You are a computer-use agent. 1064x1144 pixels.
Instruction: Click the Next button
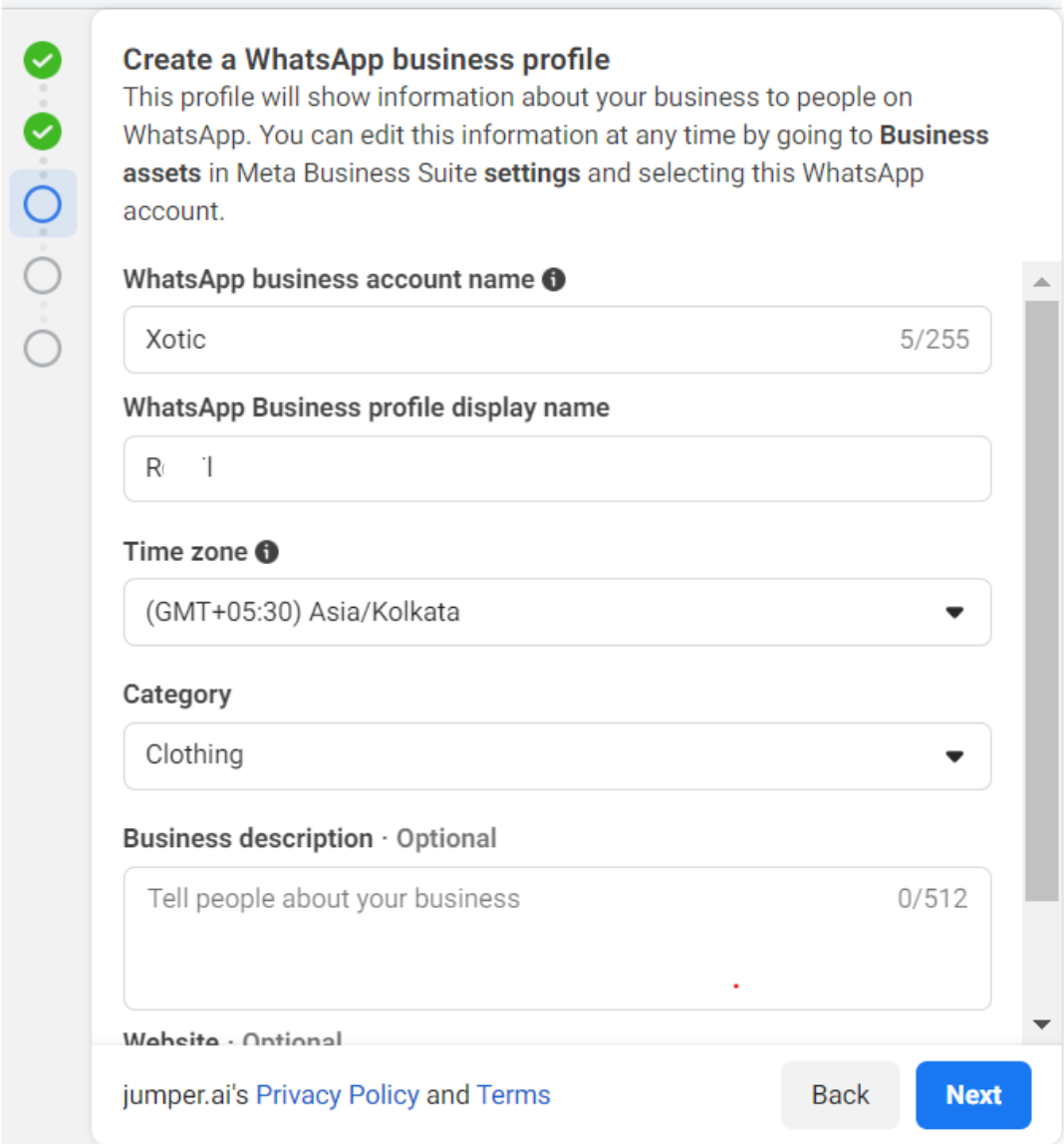point(972,1094)
